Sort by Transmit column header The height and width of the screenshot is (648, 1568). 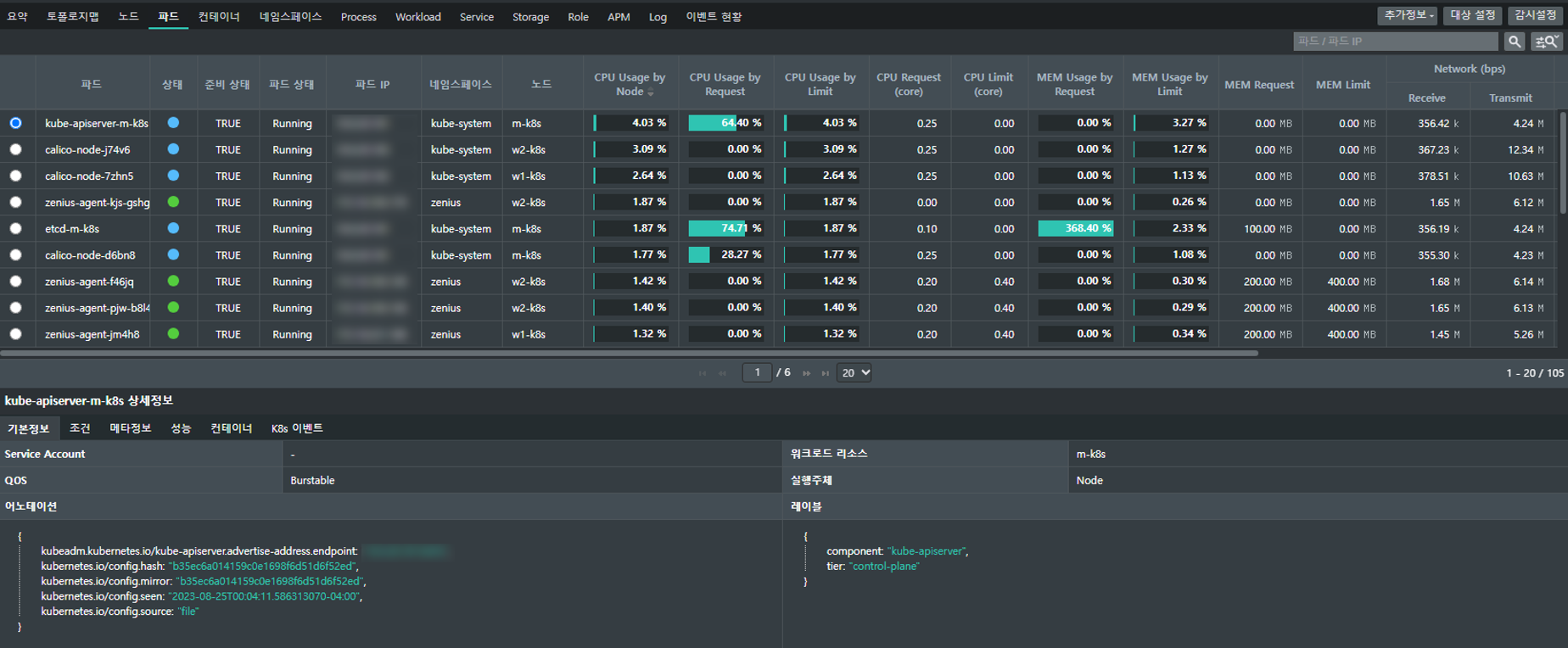[1510, 98]
